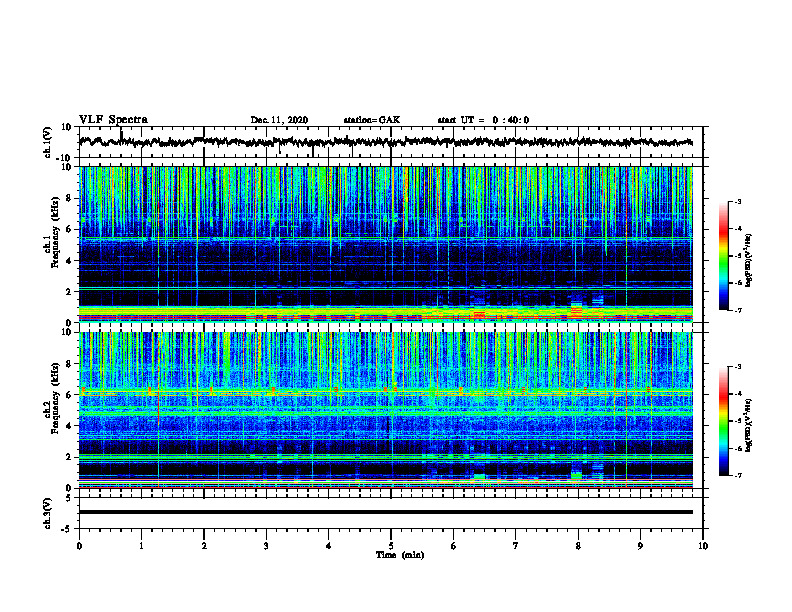Viewport: 792px width, 612px height.
Task: Click the ch.1 voltage waveform trace
Action: [386, 142]
